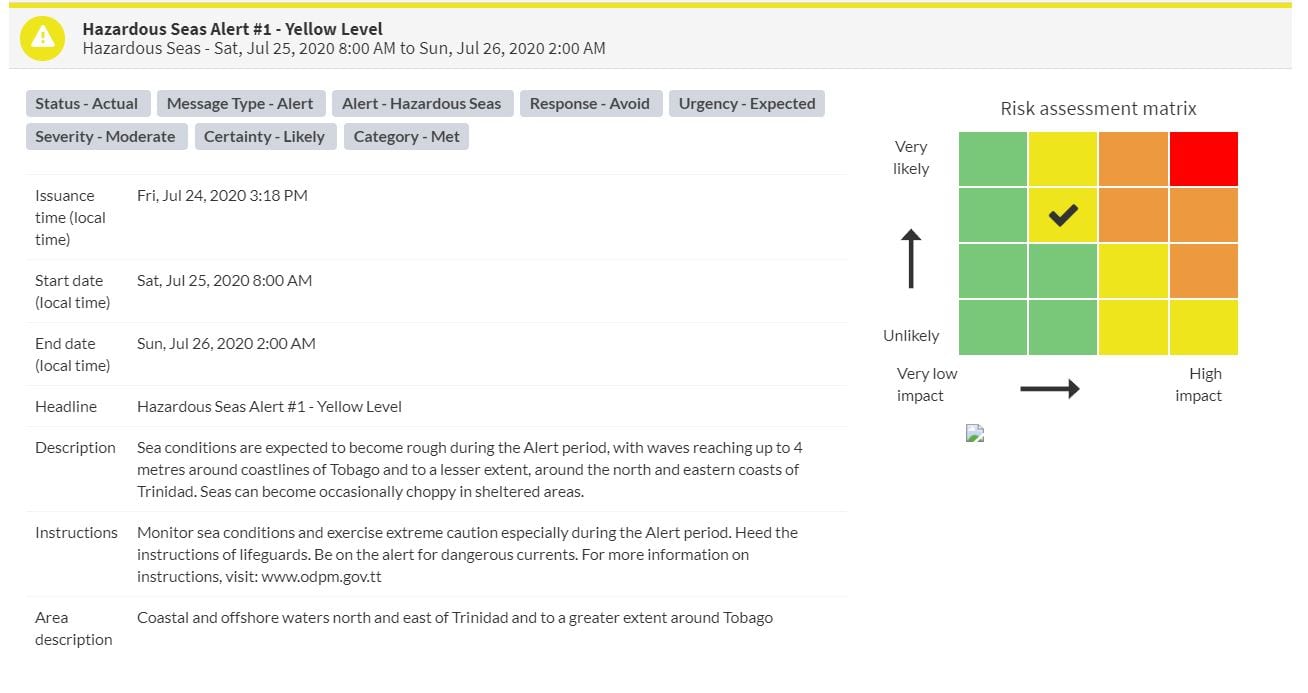Click the broken image icon below matrix
This screenshot has width=1308, height=693.
975,433
